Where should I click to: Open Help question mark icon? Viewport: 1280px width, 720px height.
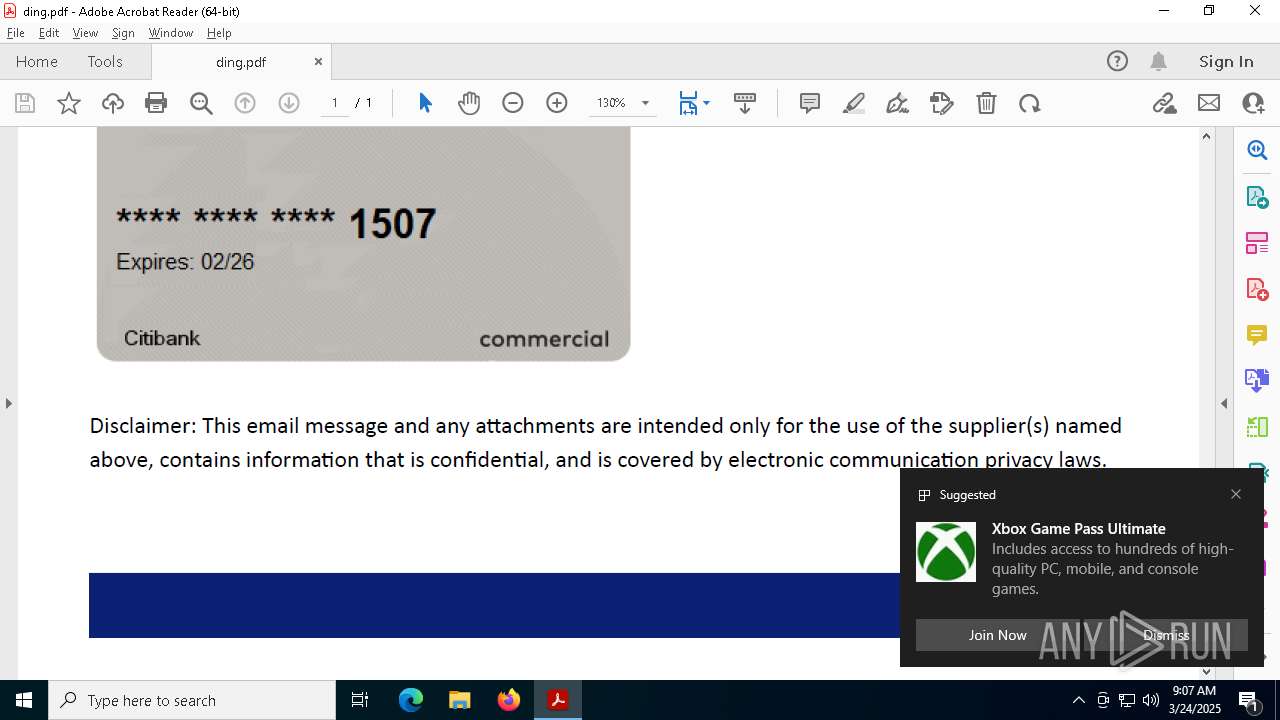tap(1117, 61)
